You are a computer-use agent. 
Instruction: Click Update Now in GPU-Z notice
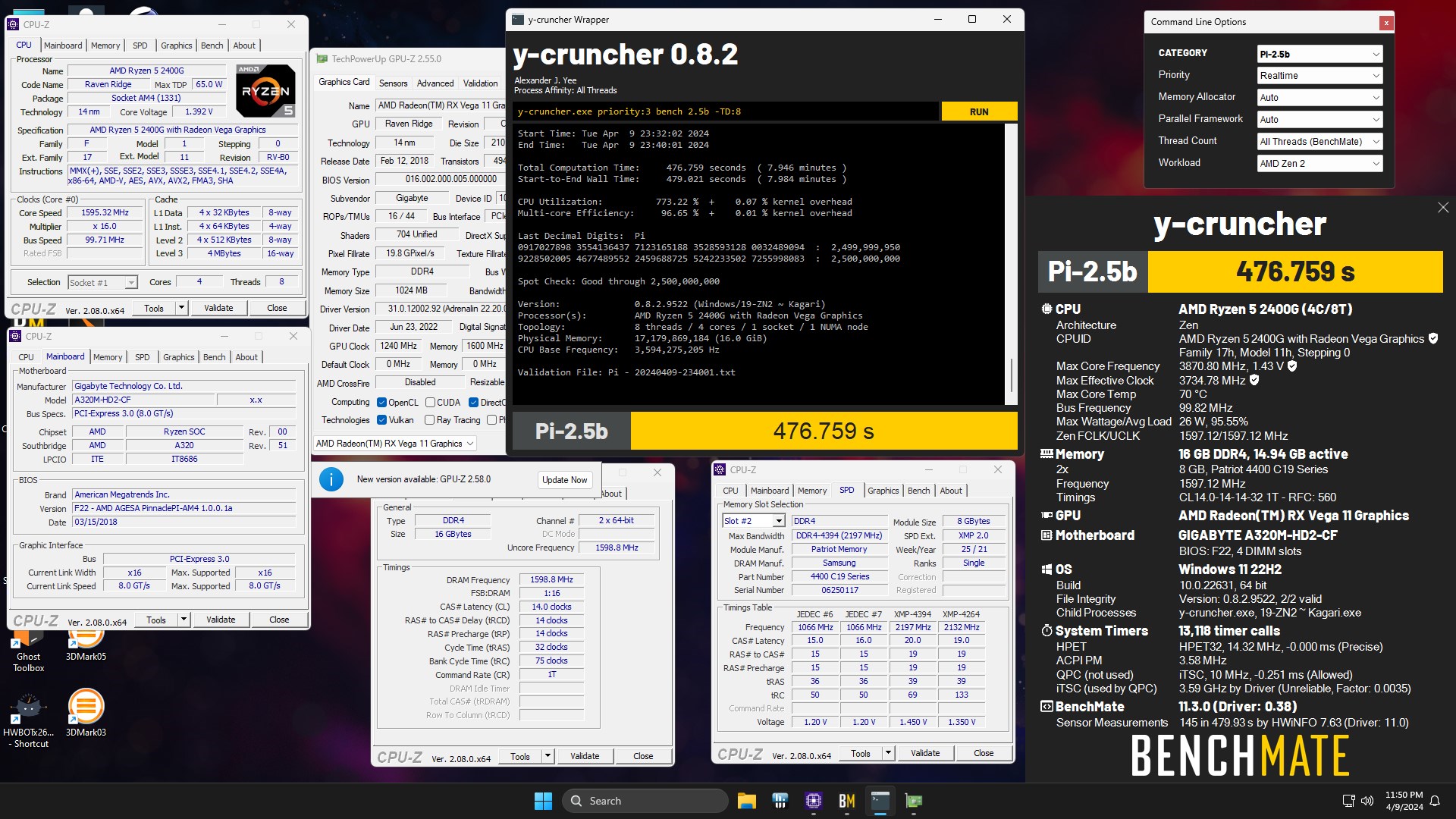pyautogui.click(x=564, y=480)
